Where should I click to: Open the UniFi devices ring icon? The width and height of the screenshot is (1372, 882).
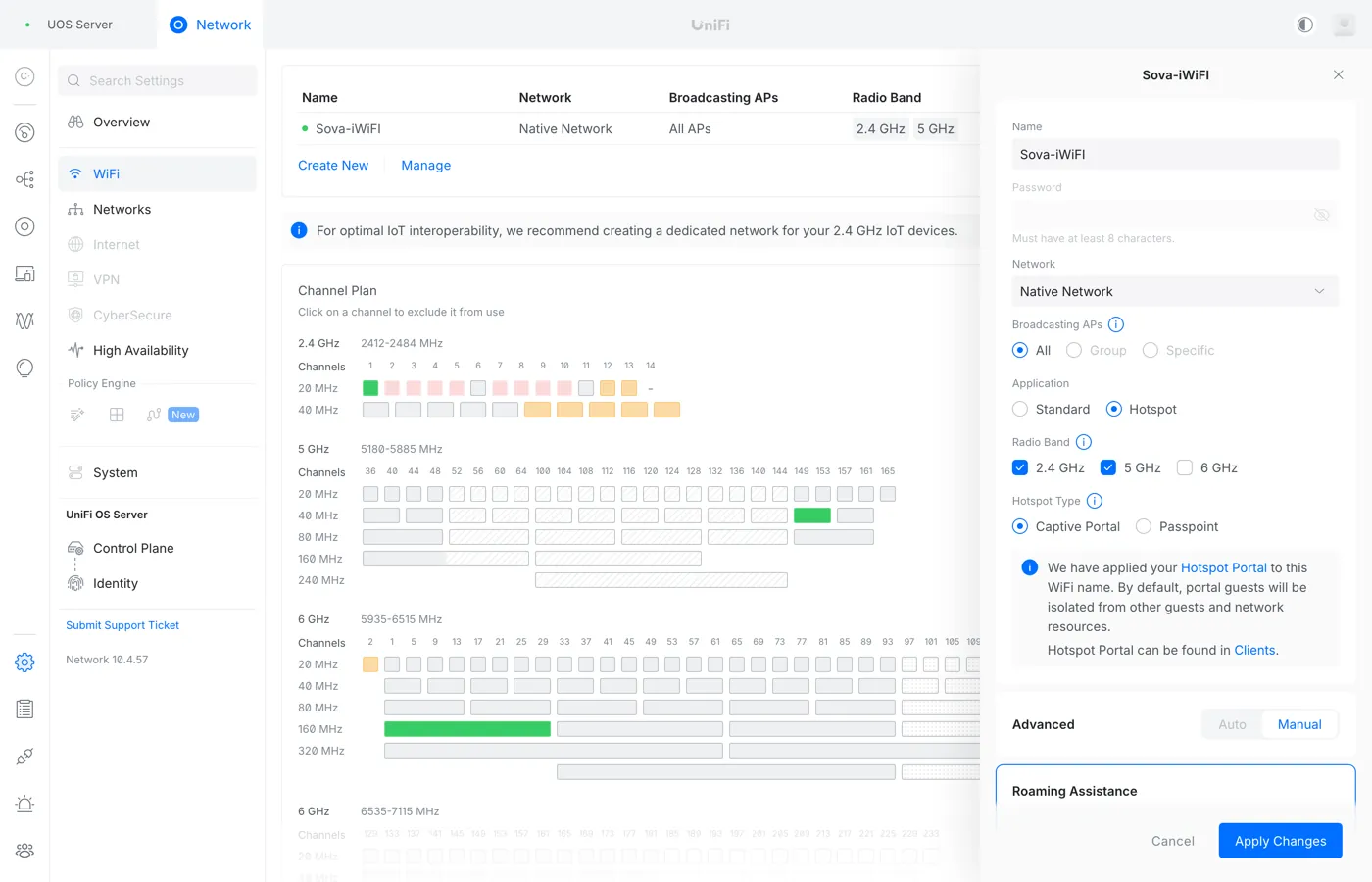[25, 226]
